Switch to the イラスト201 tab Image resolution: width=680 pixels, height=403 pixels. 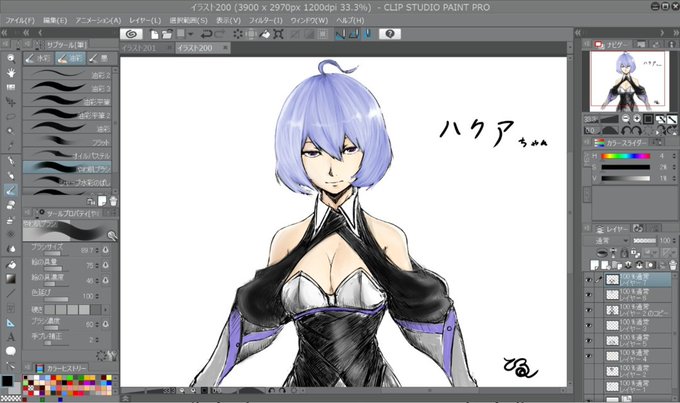(138, 48)
